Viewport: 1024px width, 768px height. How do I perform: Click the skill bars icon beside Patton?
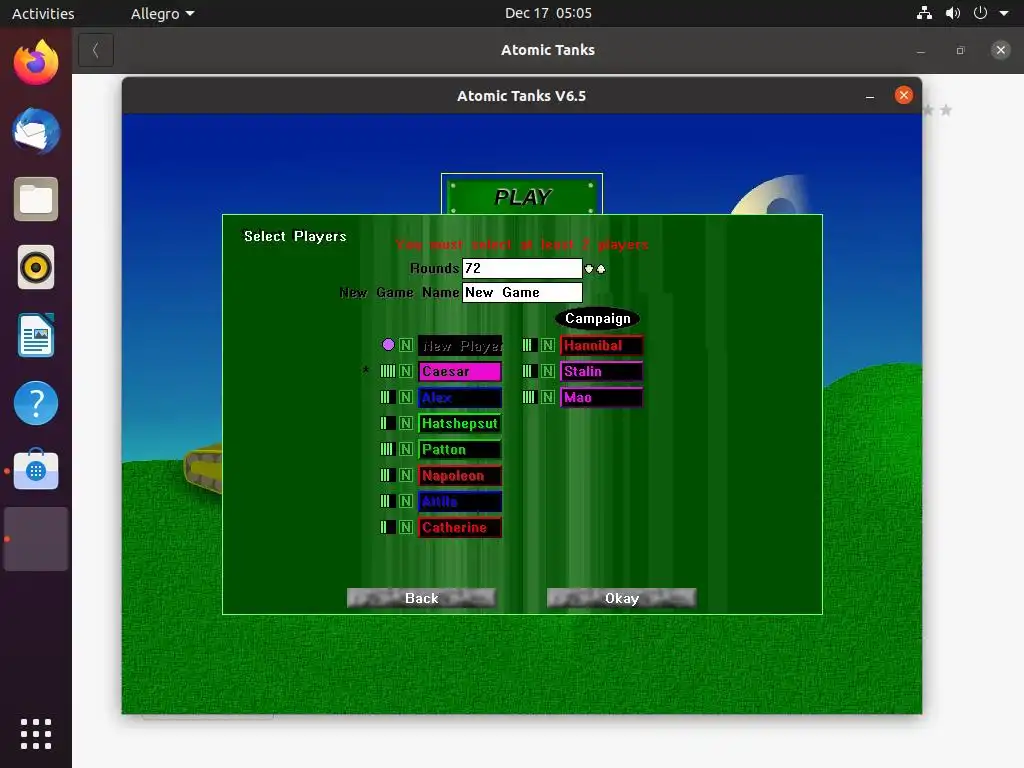tap(388, 449)
